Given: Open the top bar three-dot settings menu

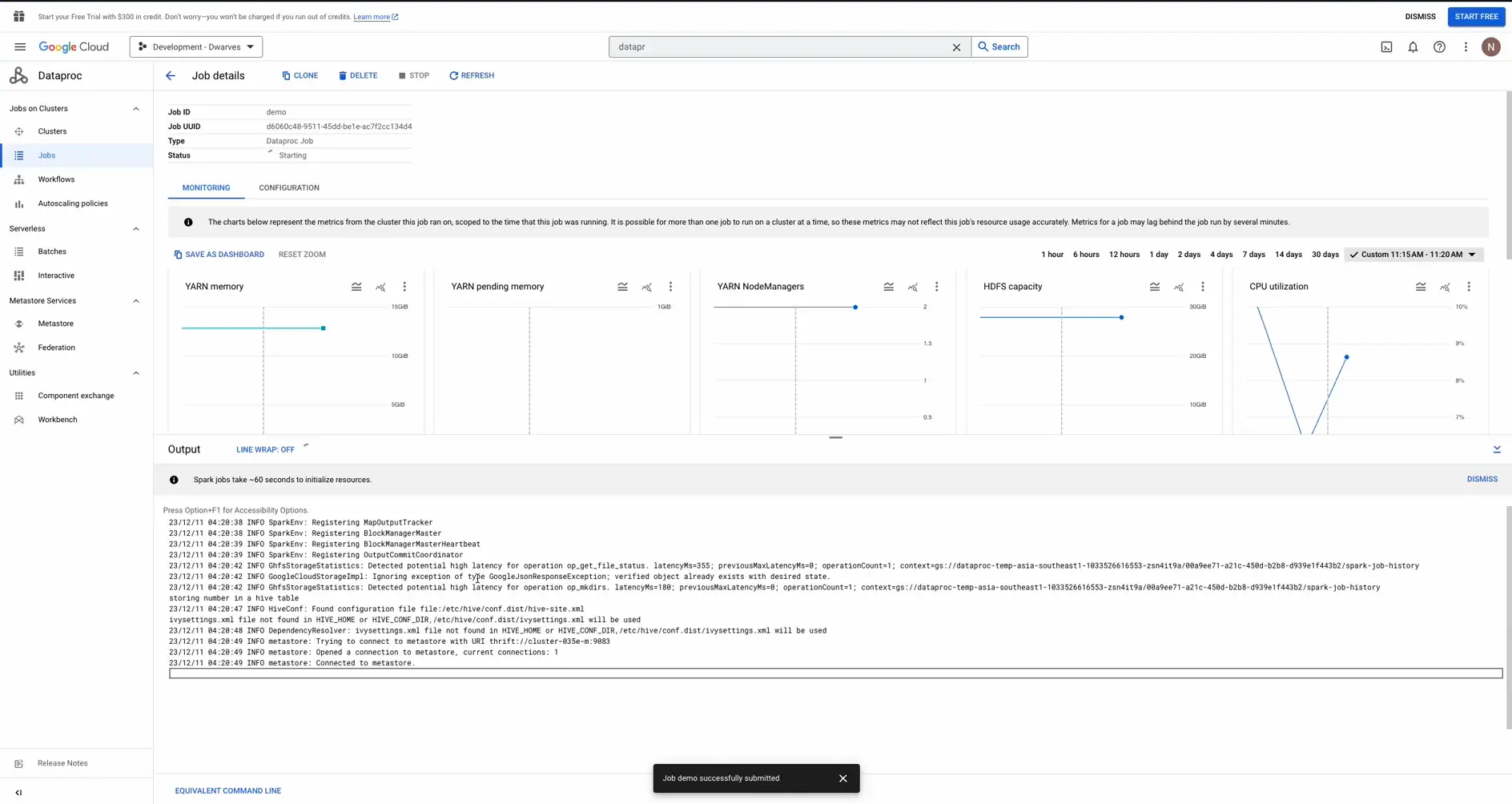Looking at the screenshot, I should 1466,47.
